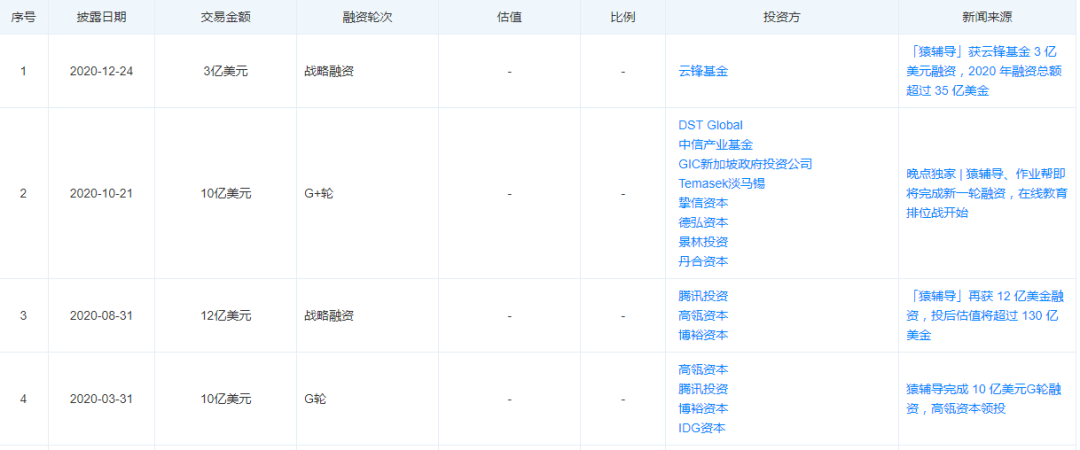Click the 融资轮次 column header
Image resolution: width=1080 pixels, height=450 pixels.
coord(368,17)
